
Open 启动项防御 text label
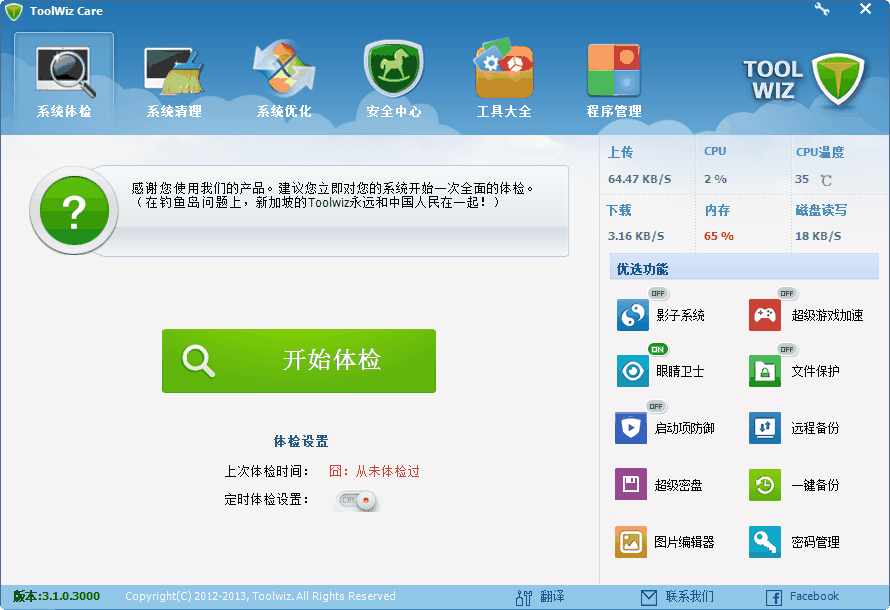pyautogui.click(x=685, y=428)
